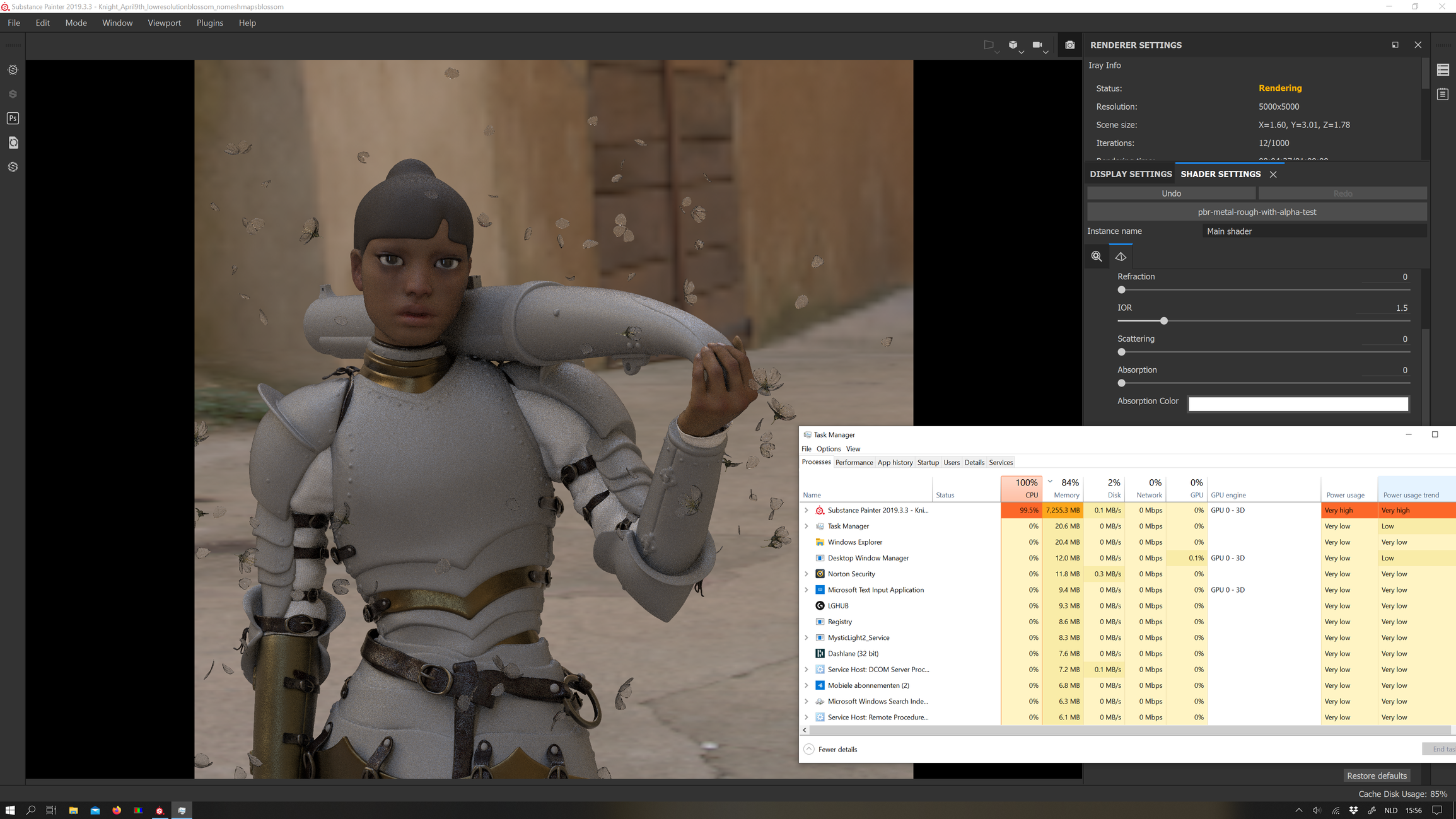This screenshot has height=819, width=1456.
Task: Select the magnifier/zoom icon in shader panel
Action: [x=1097, y=256]
